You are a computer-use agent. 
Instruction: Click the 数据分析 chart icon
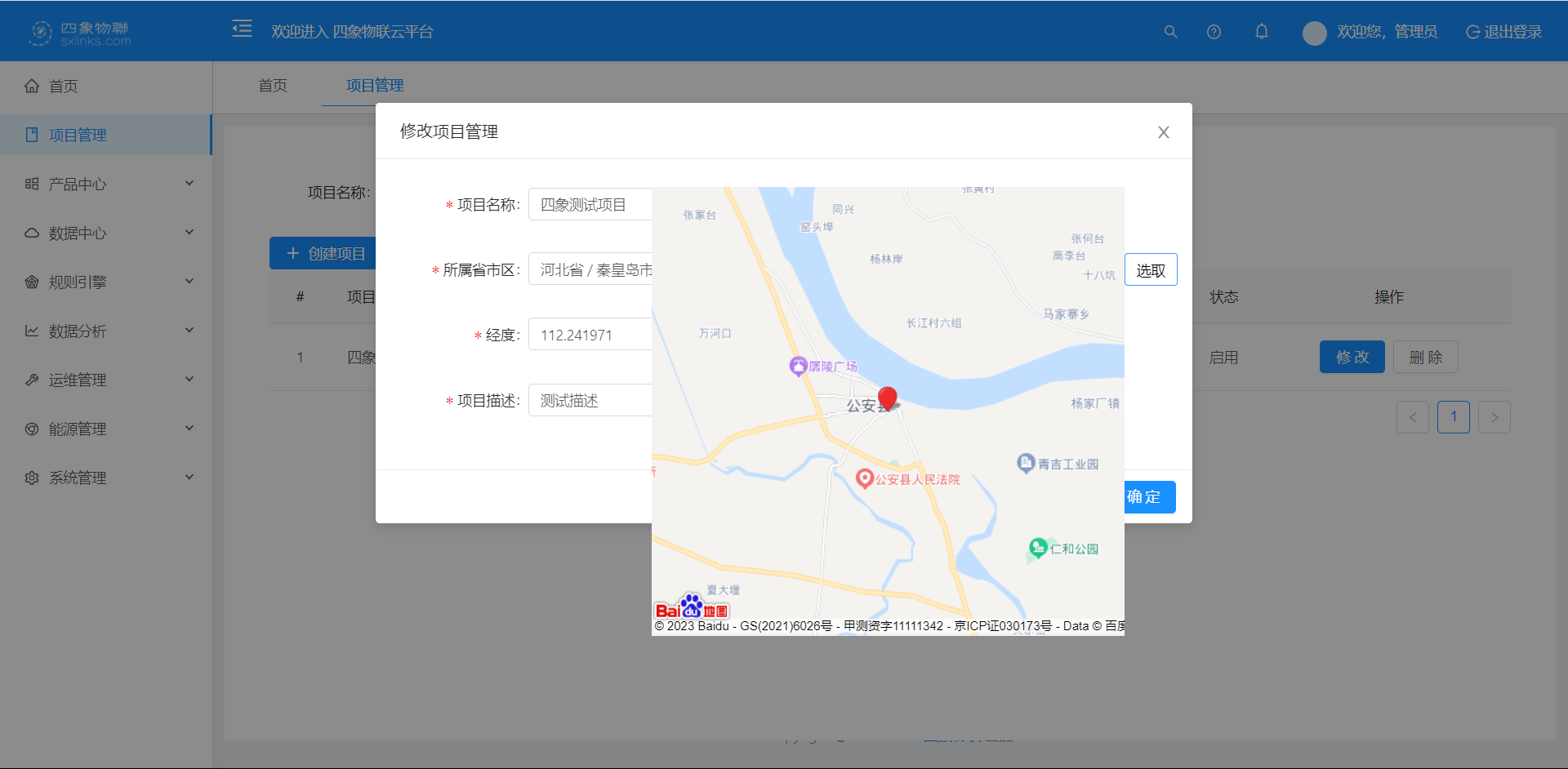[31, 331]
